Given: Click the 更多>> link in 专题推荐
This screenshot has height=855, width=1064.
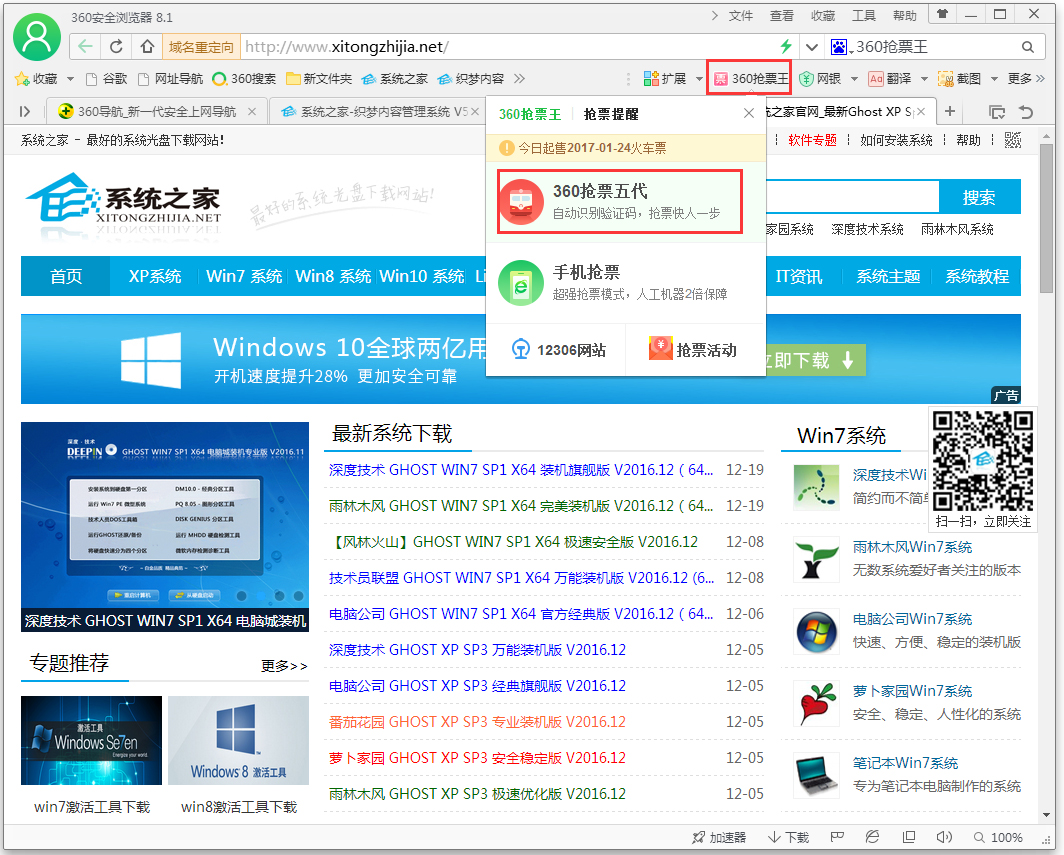Looking at the screenshot, I should (284, 666).
